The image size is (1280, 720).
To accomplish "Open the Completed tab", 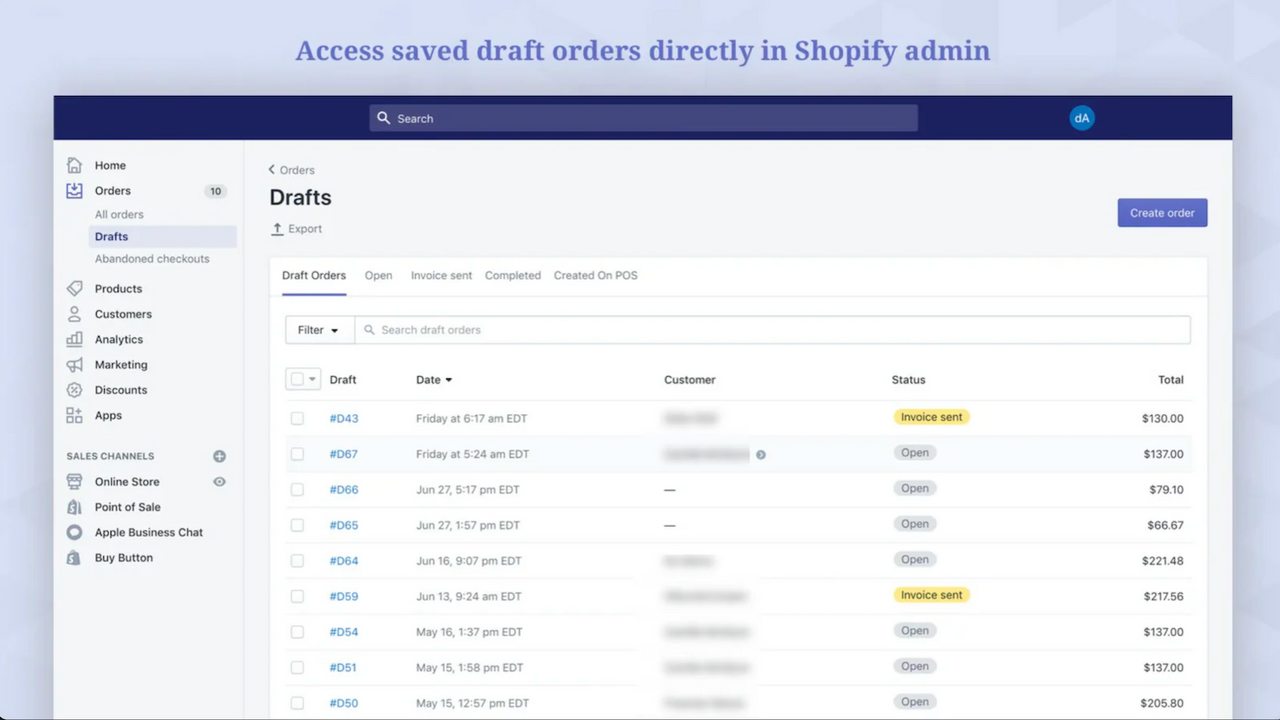I will click(512, 275).
